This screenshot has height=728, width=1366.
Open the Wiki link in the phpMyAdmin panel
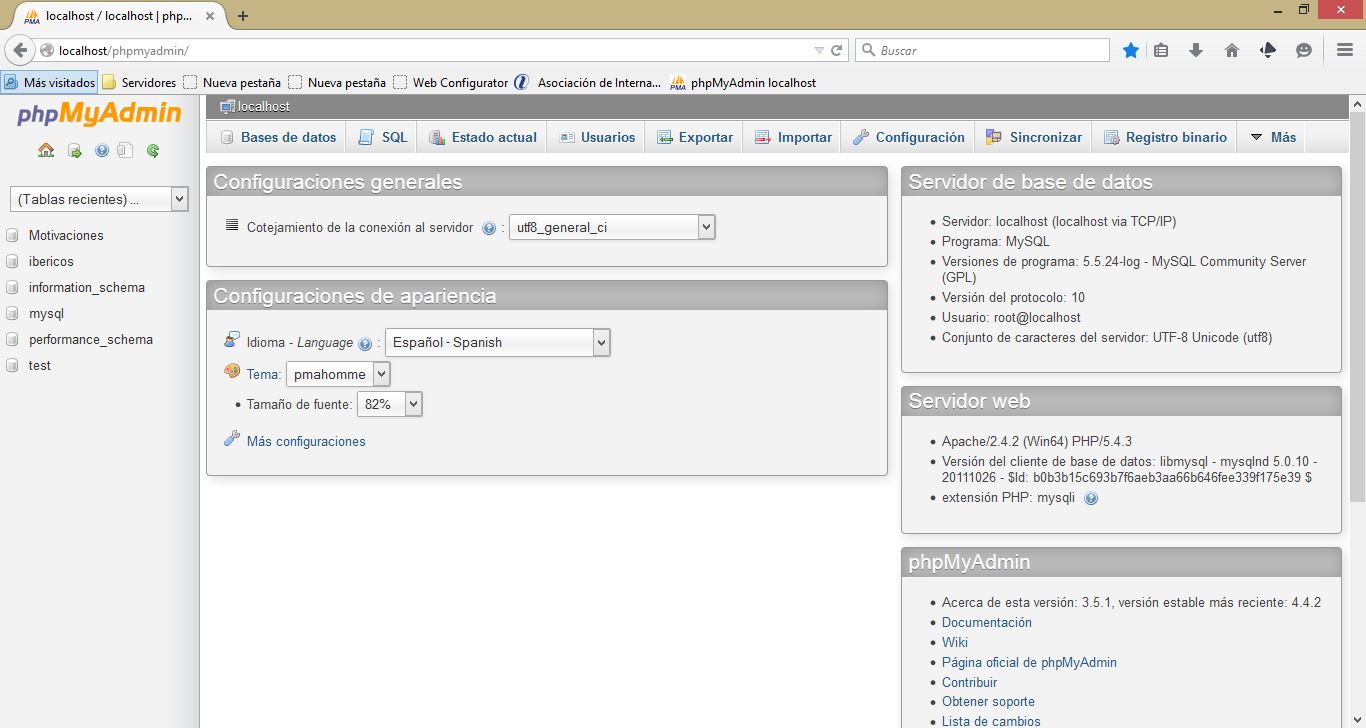(x=954, y=642)
